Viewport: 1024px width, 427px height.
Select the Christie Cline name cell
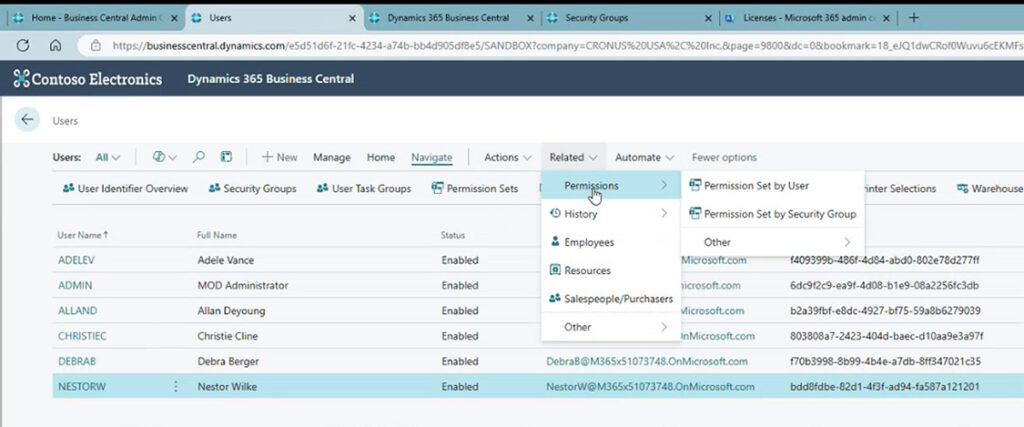[x=227, y=336]
